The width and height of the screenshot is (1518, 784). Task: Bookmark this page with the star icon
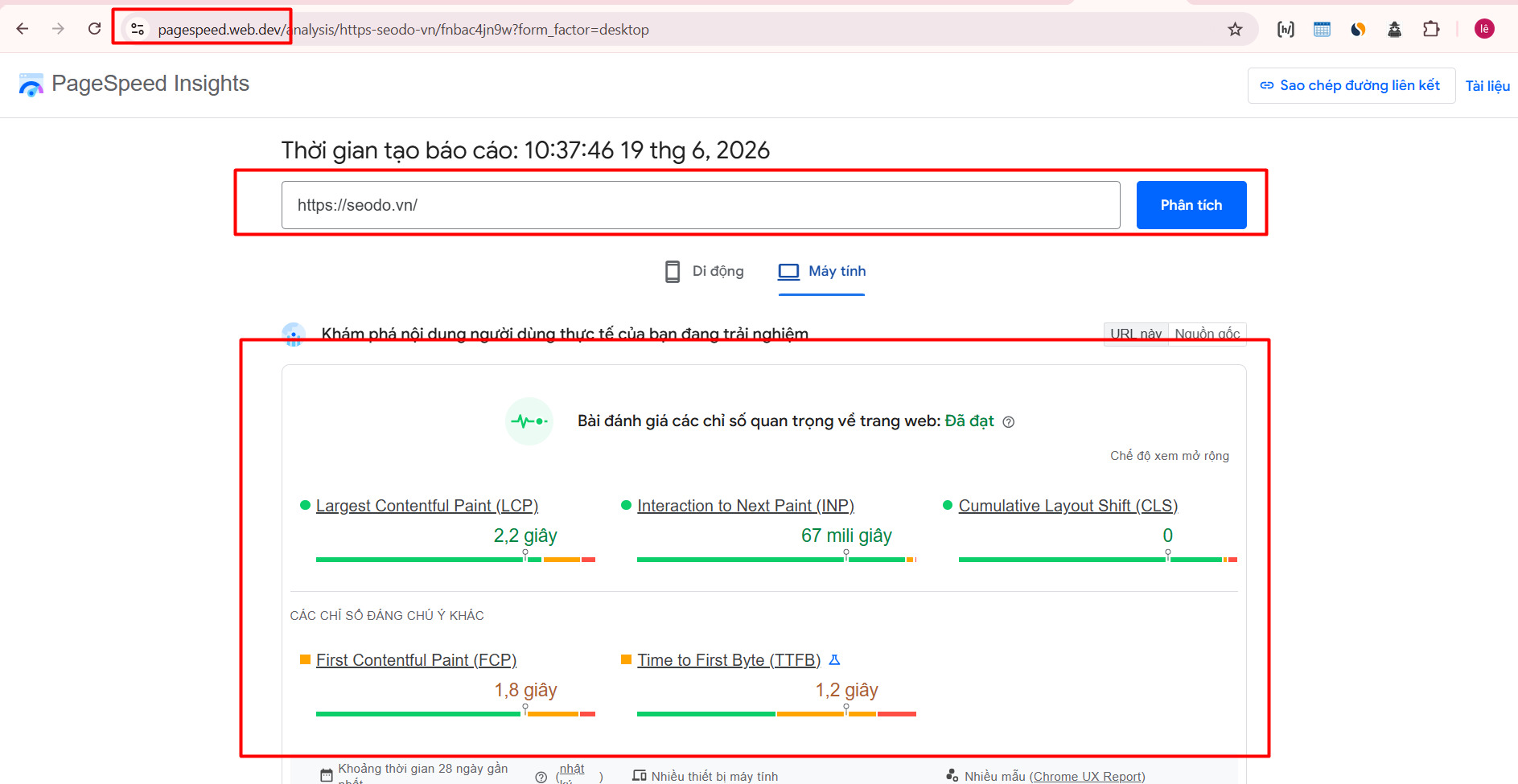click(1235, 30)
